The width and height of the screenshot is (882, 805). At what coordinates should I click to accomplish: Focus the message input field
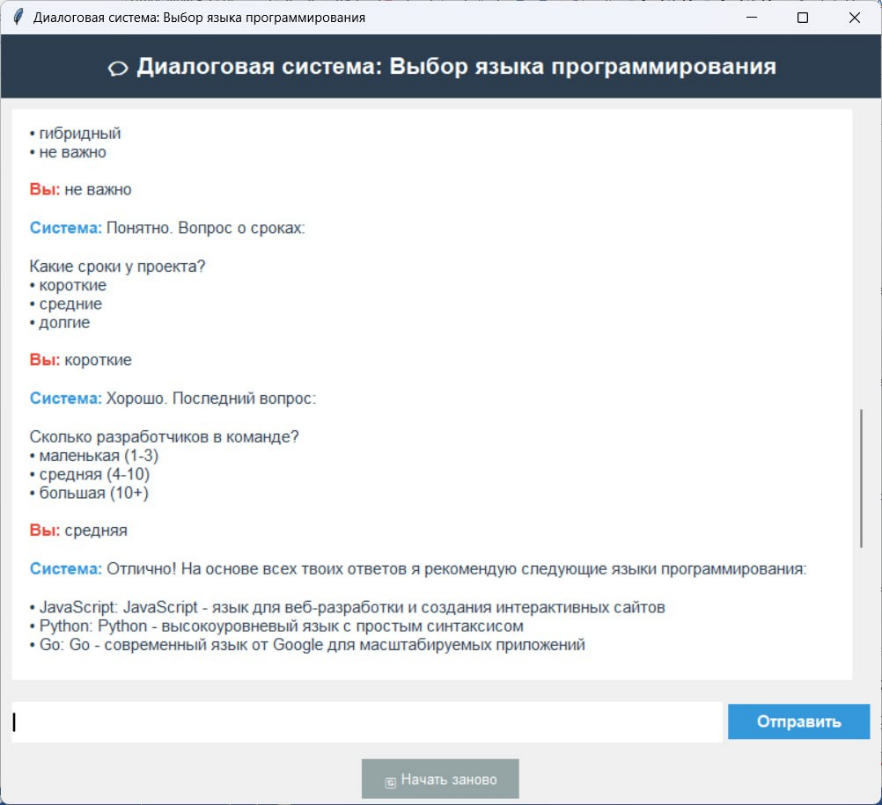coord(366,722)
